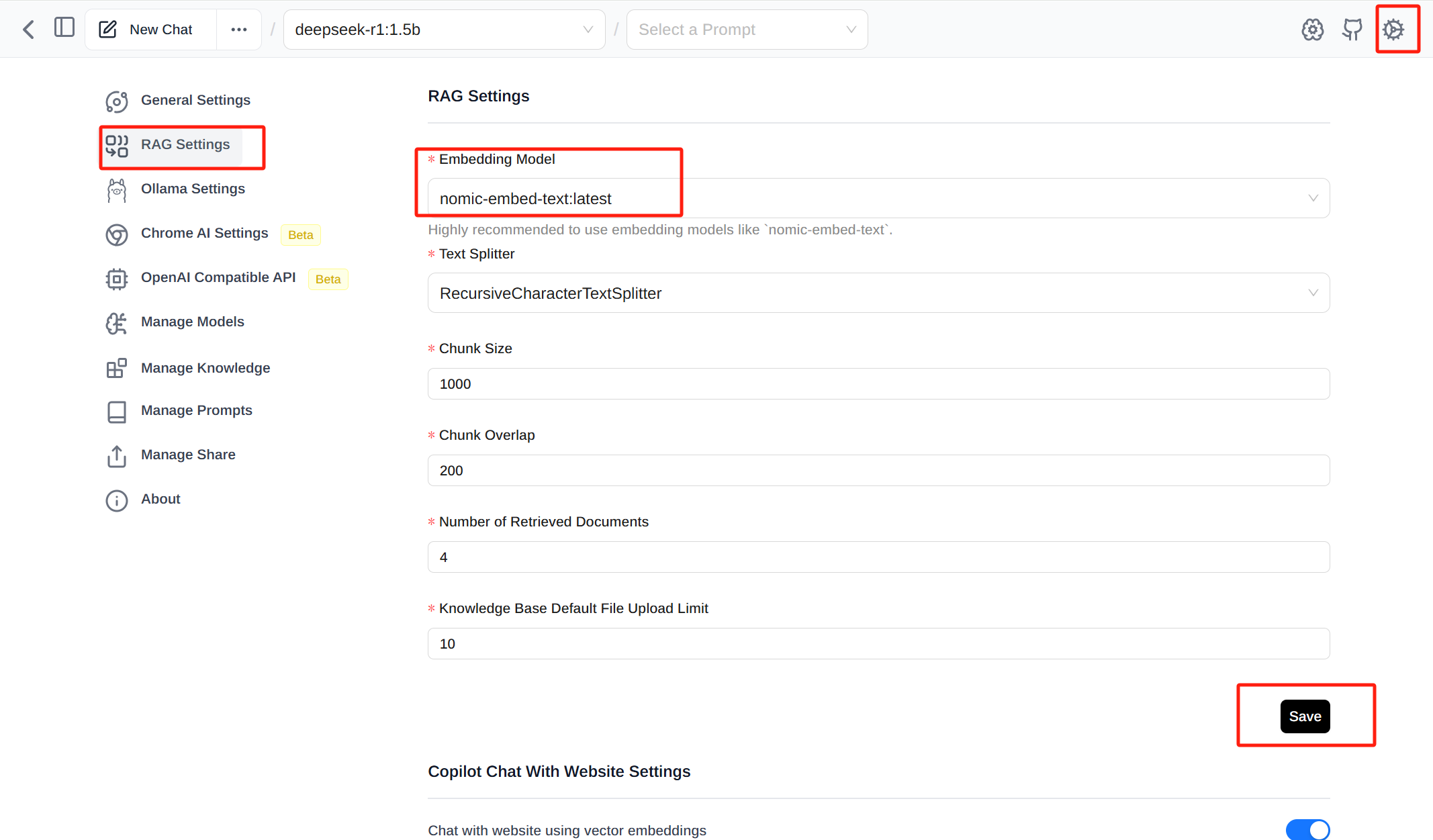Expand the deepseek-r1:1.5b model dropdown
This screenshot has height=840, width=1433.
click(444, 30)
